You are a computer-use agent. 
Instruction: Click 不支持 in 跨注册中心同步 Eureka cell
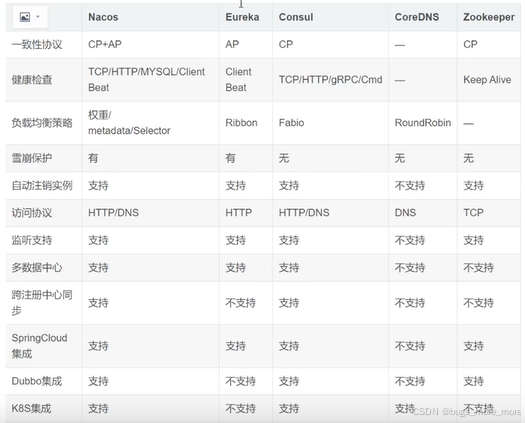click(x=240, y=303)
